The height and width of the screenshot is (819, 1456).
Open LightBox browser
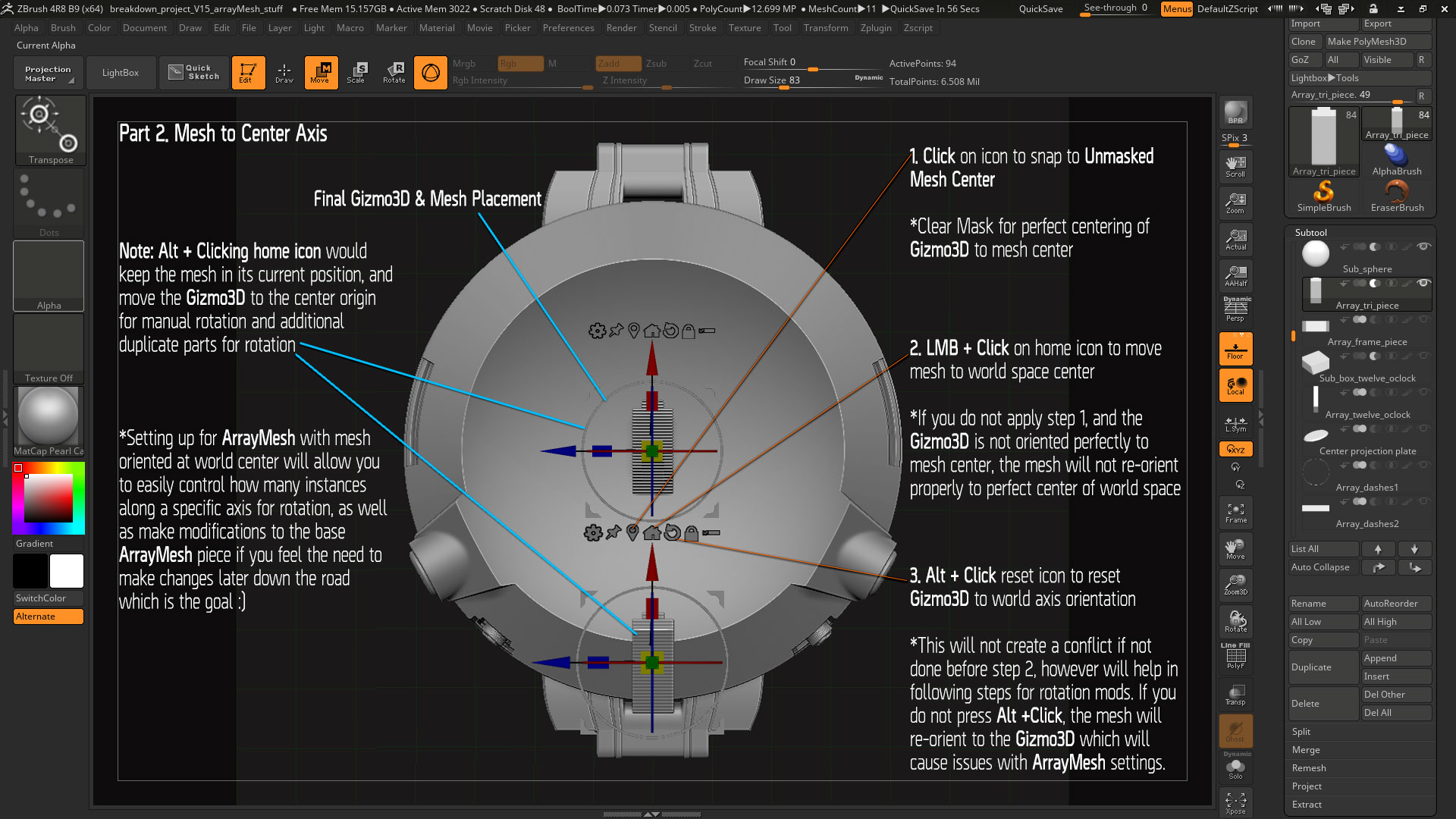point(121,73)
